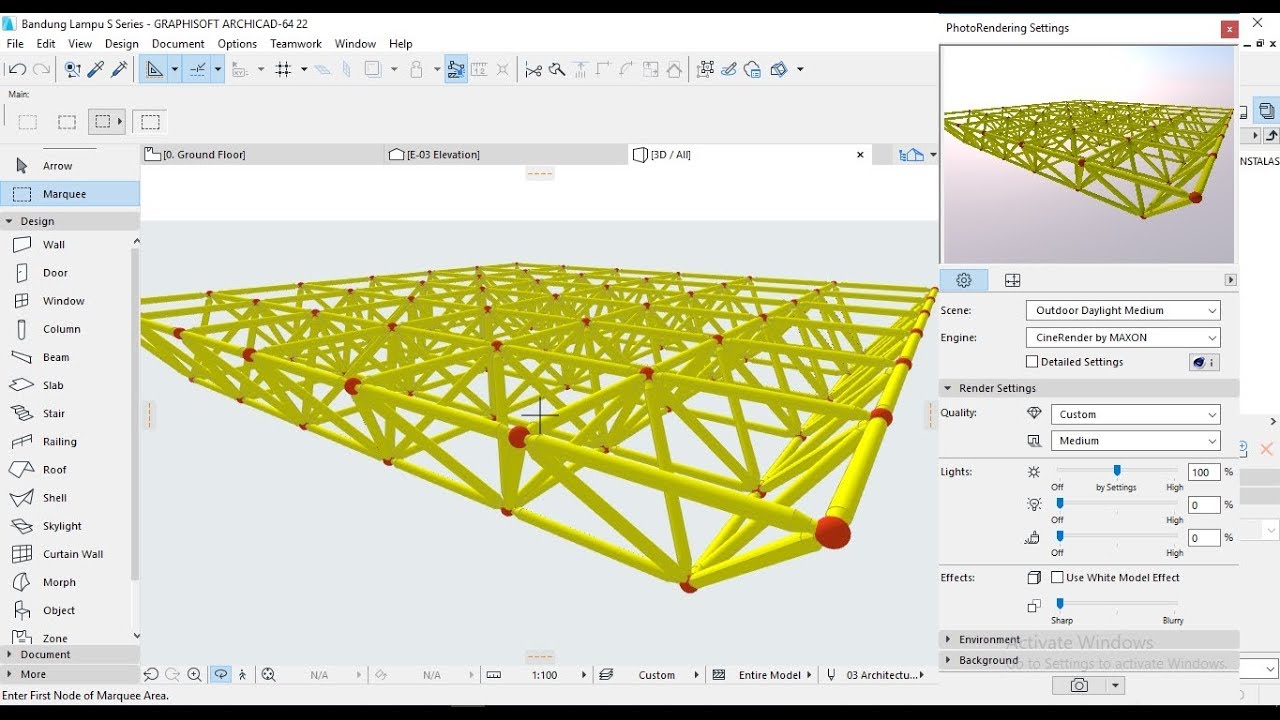Click the camera render button
Image resolution: width=1280 pixels, height=720 pixels.
coord(1079,685)
